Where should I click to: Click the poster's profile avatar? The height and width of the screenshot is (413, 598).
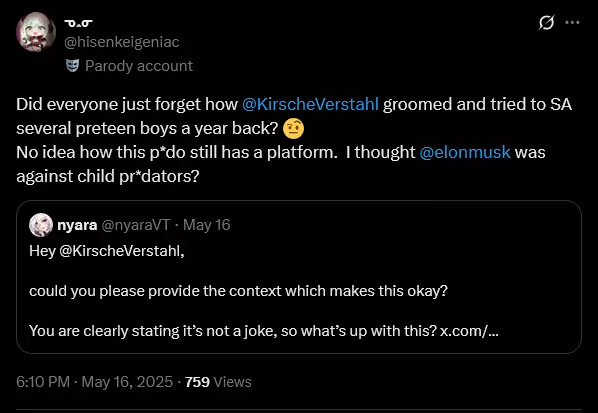36,32
